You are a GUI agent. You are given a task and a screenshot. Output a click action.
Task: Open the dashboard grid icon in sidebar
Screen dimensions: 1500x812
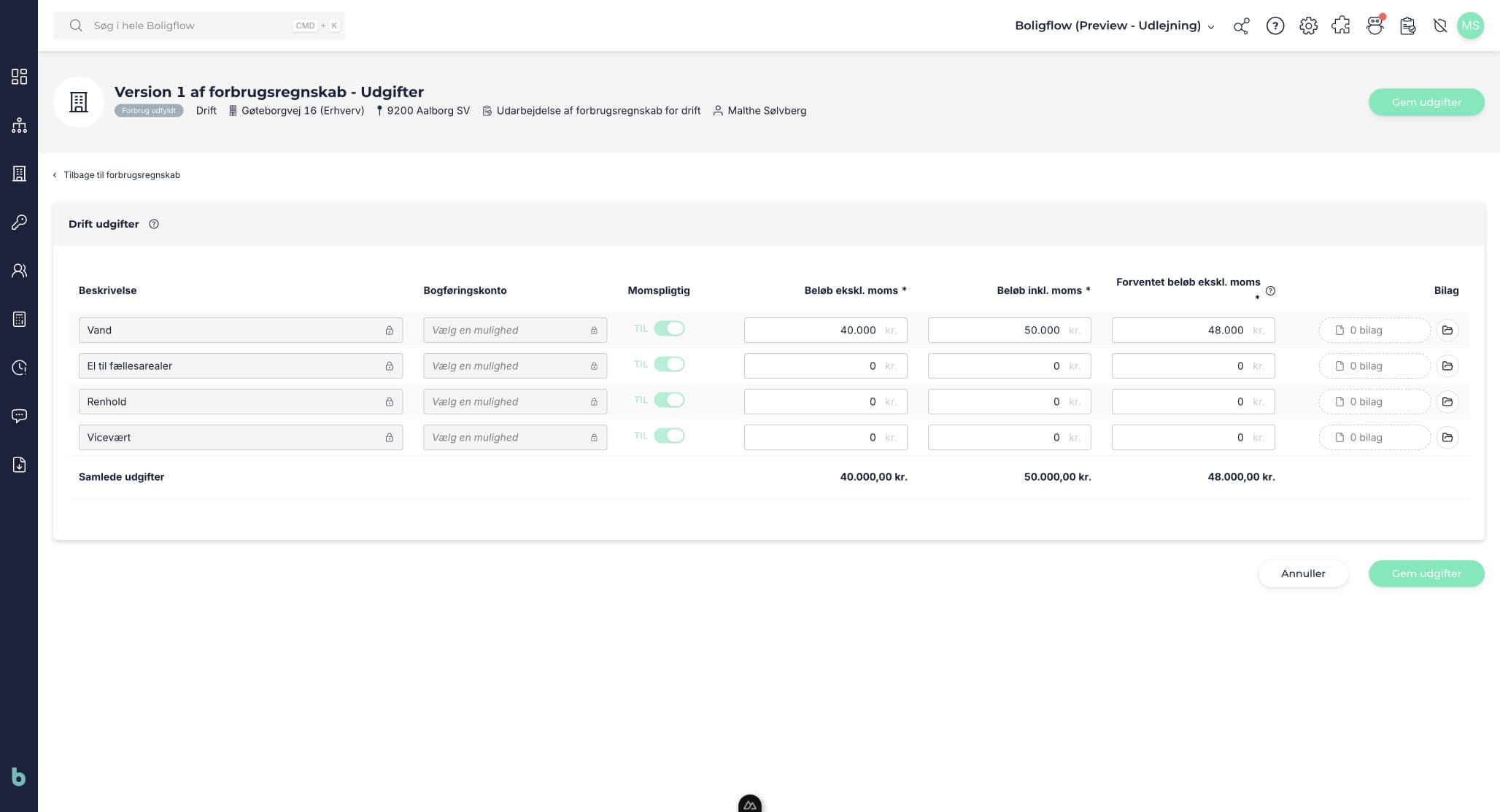[19, 77]
